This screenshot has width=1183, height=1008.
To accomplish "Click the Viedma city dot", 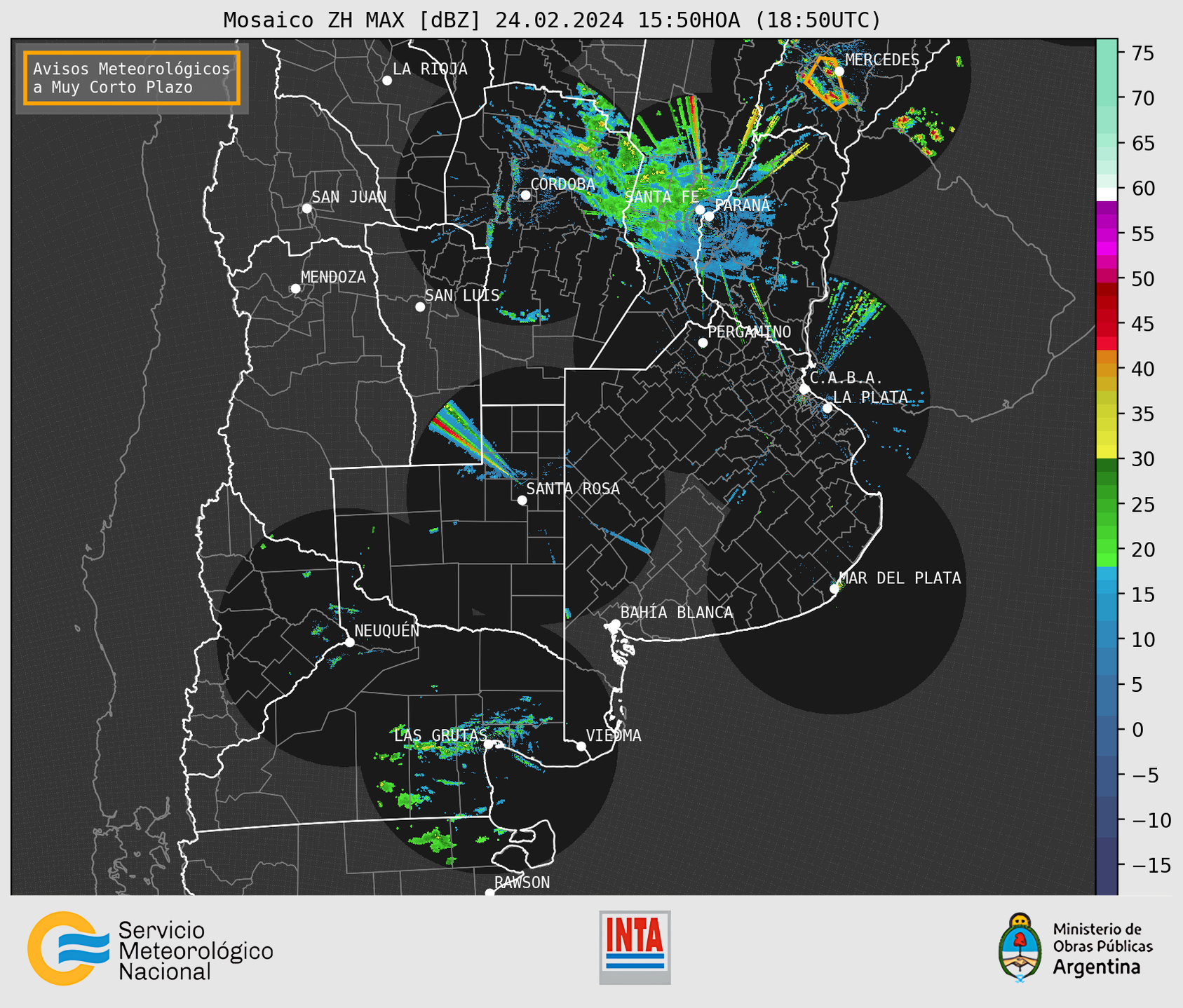I will (x=581, y=746).
